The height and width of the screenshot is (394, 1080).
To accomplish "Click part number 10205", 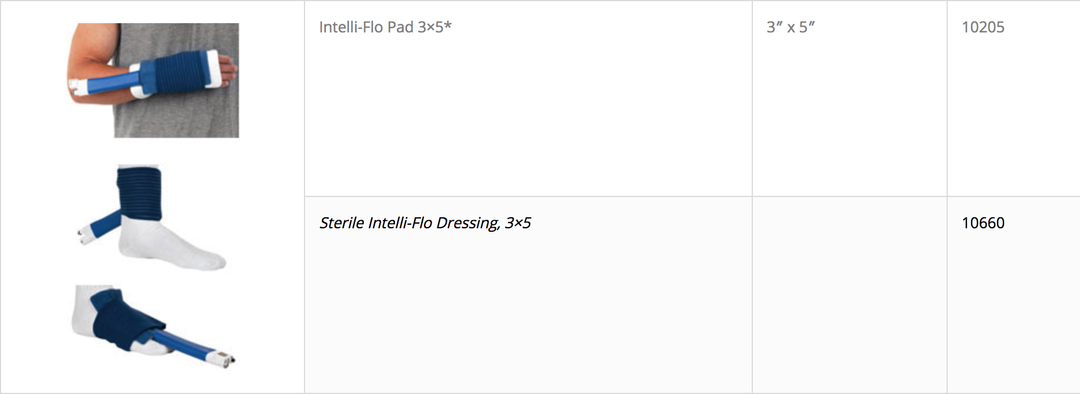I will (x=983, y=30).
